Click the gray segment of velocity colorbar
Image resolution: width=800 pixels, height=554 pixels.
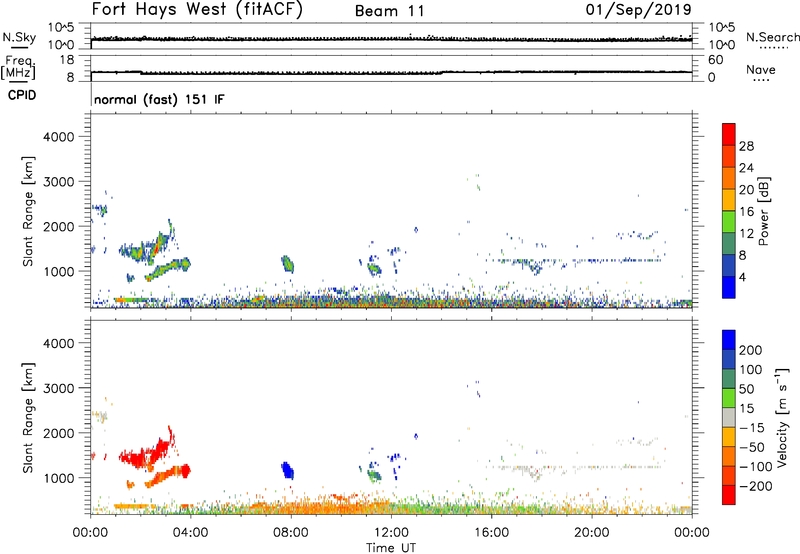(729, 417)
